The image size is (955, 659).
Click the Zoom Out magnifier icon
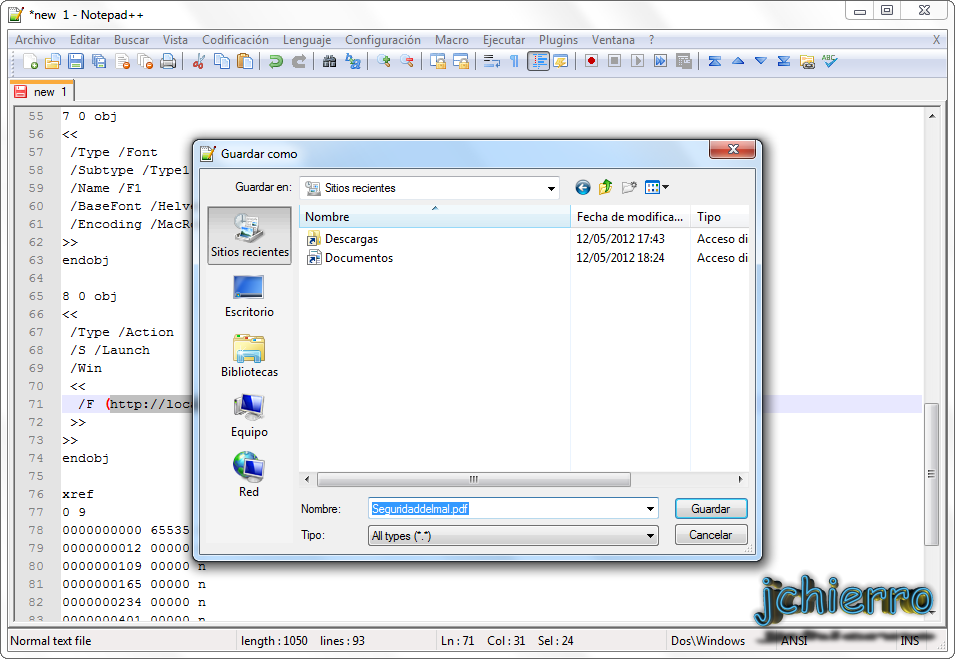coord(406,62)
